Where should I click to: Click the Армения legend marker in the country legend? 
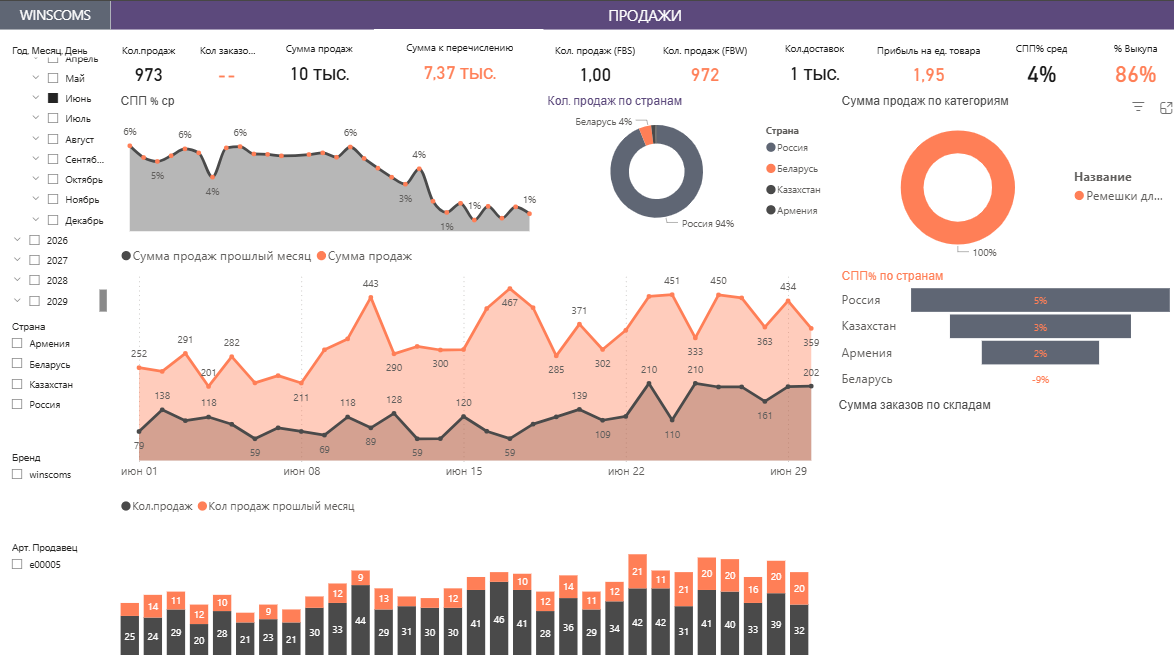(x=770, y=210)
